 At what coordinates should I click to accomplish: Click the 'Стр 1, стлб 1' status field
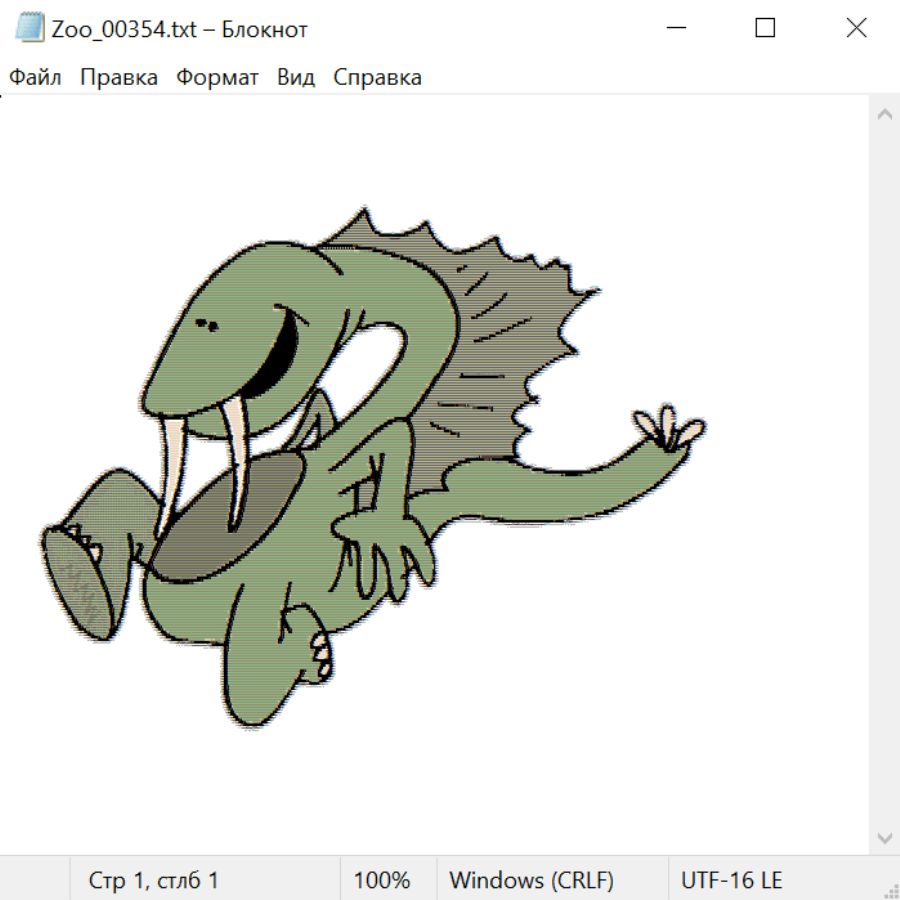154,881
